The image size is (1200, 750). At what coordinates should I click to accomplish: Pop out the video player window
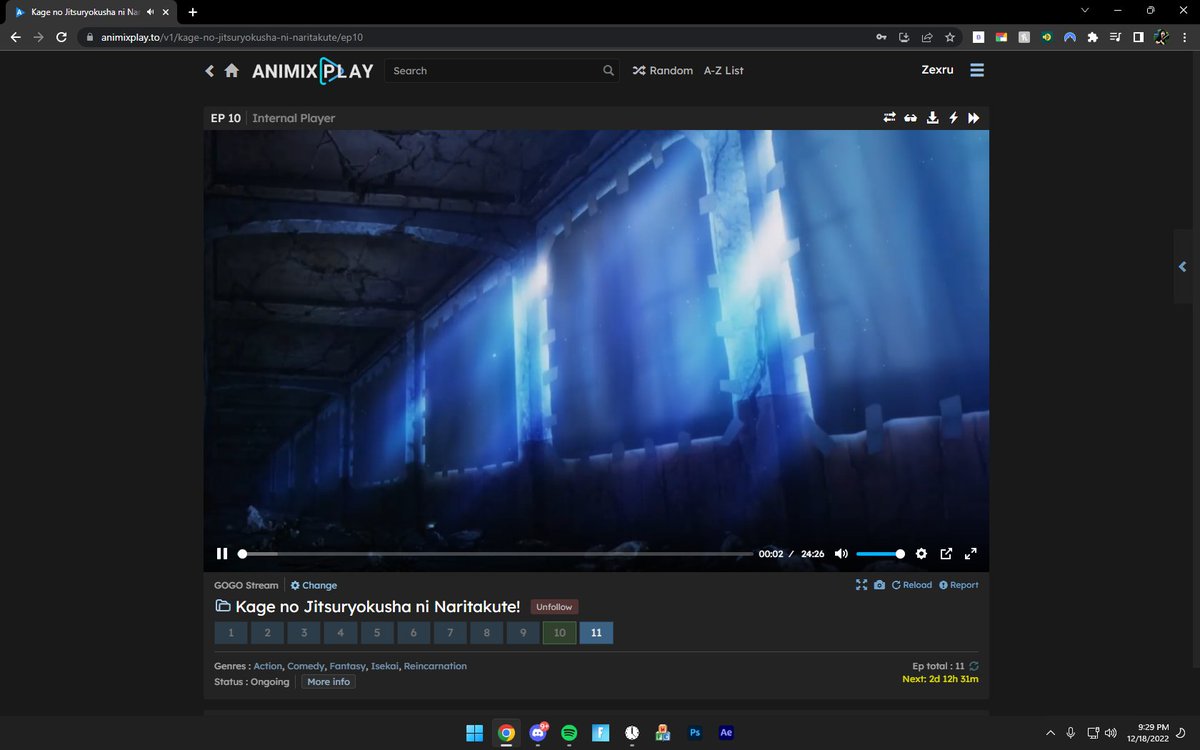point(946,554)
